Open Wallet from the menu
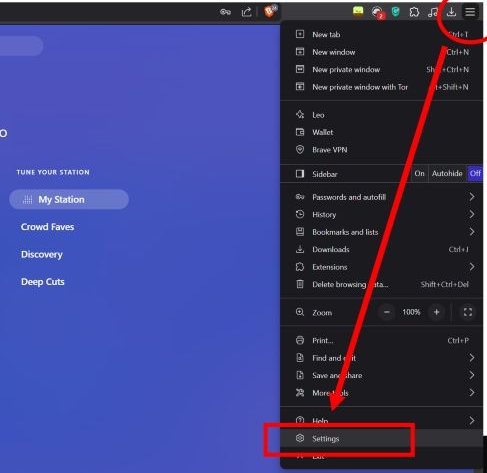This screenshot has height=473, width=487. coord(381,132)
